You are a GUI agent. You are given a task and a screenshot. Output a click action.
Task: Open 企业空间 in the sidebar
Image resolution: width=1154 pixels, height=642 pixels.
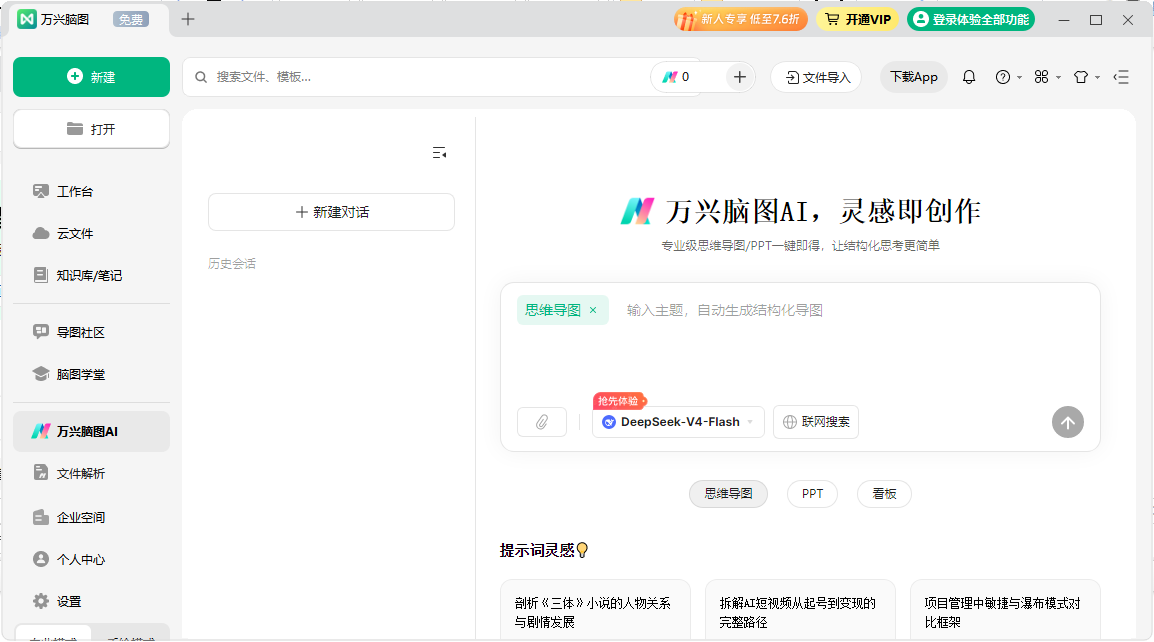[x=91, y=518]
